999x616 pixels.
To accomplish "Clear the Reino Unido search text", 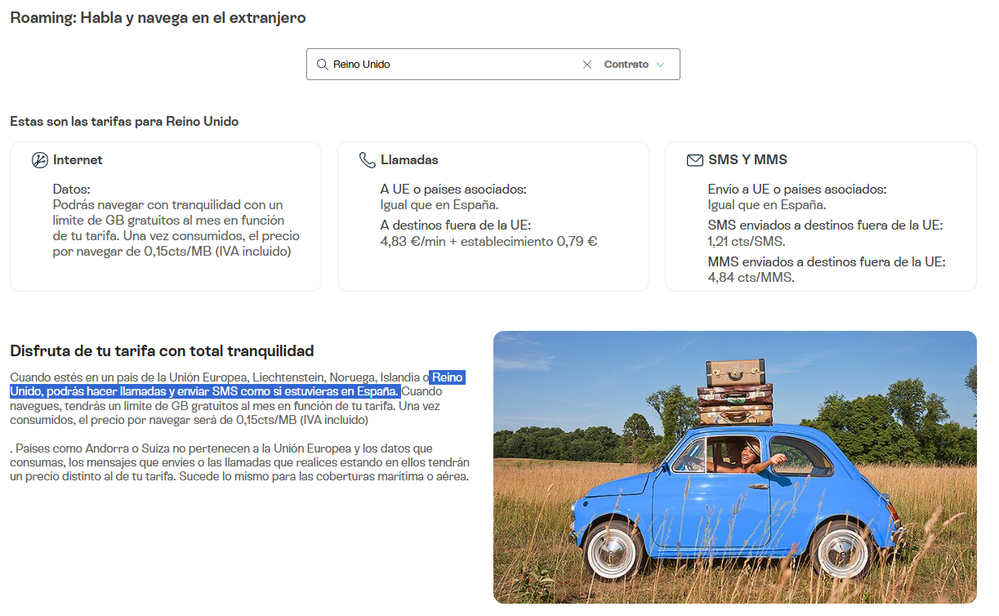I will [587, 65].
